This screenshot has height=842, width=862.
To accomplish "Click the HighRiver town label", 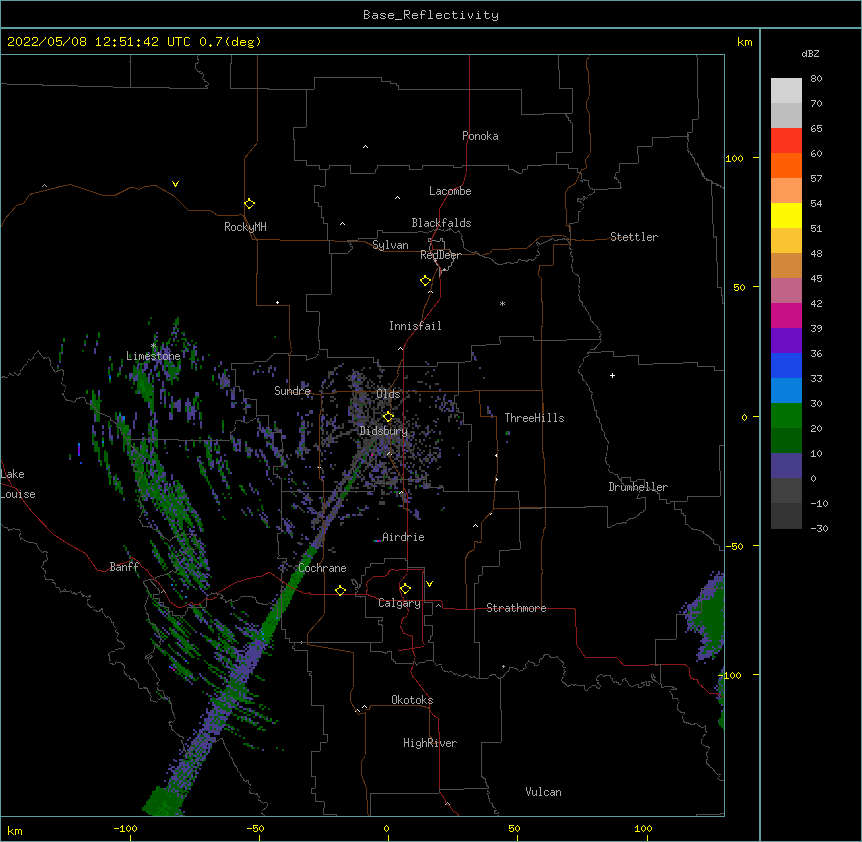I will point(430,743).
